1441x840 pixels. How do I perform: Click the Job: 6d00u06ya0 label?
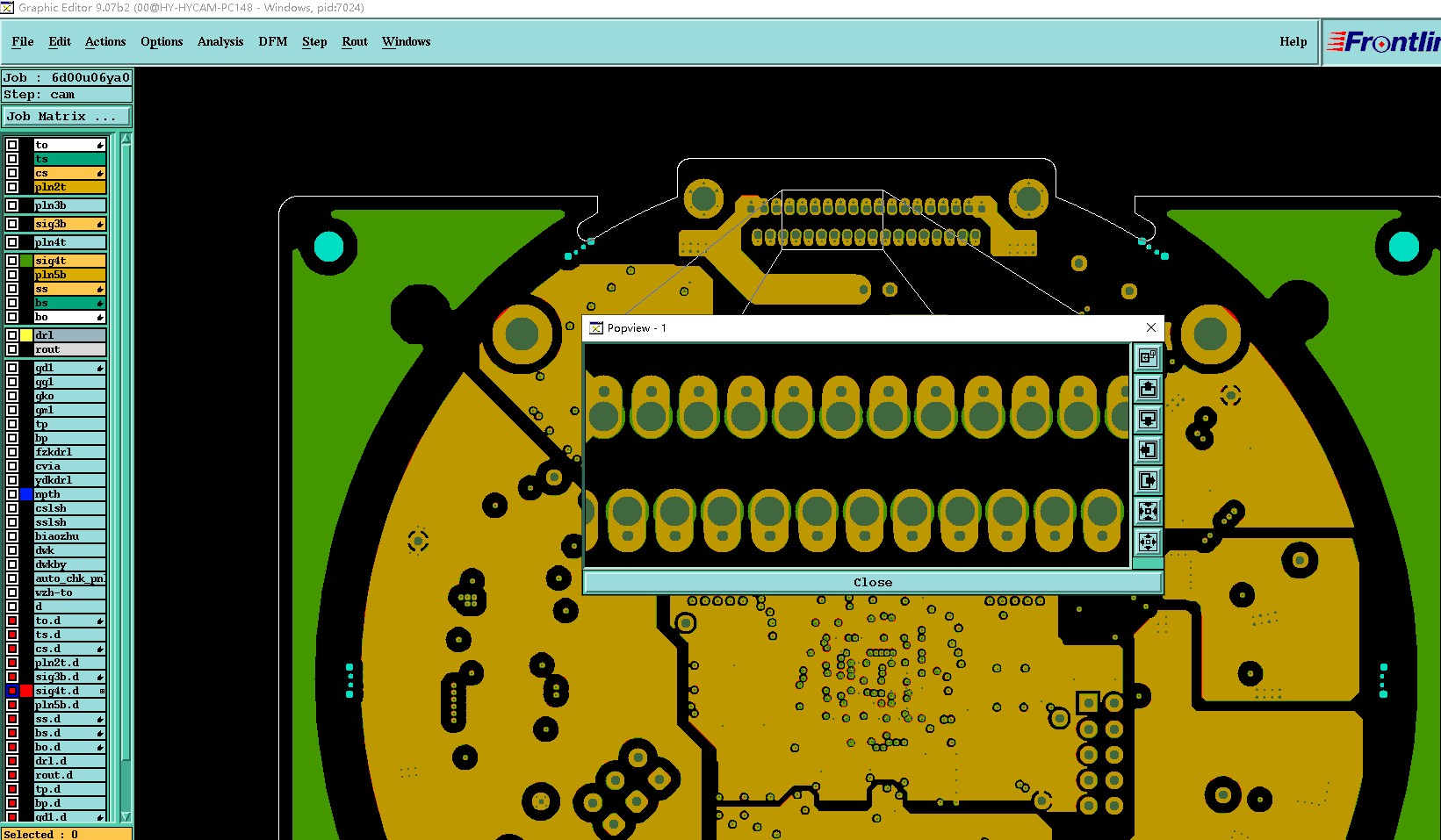(x=67, y=77)
